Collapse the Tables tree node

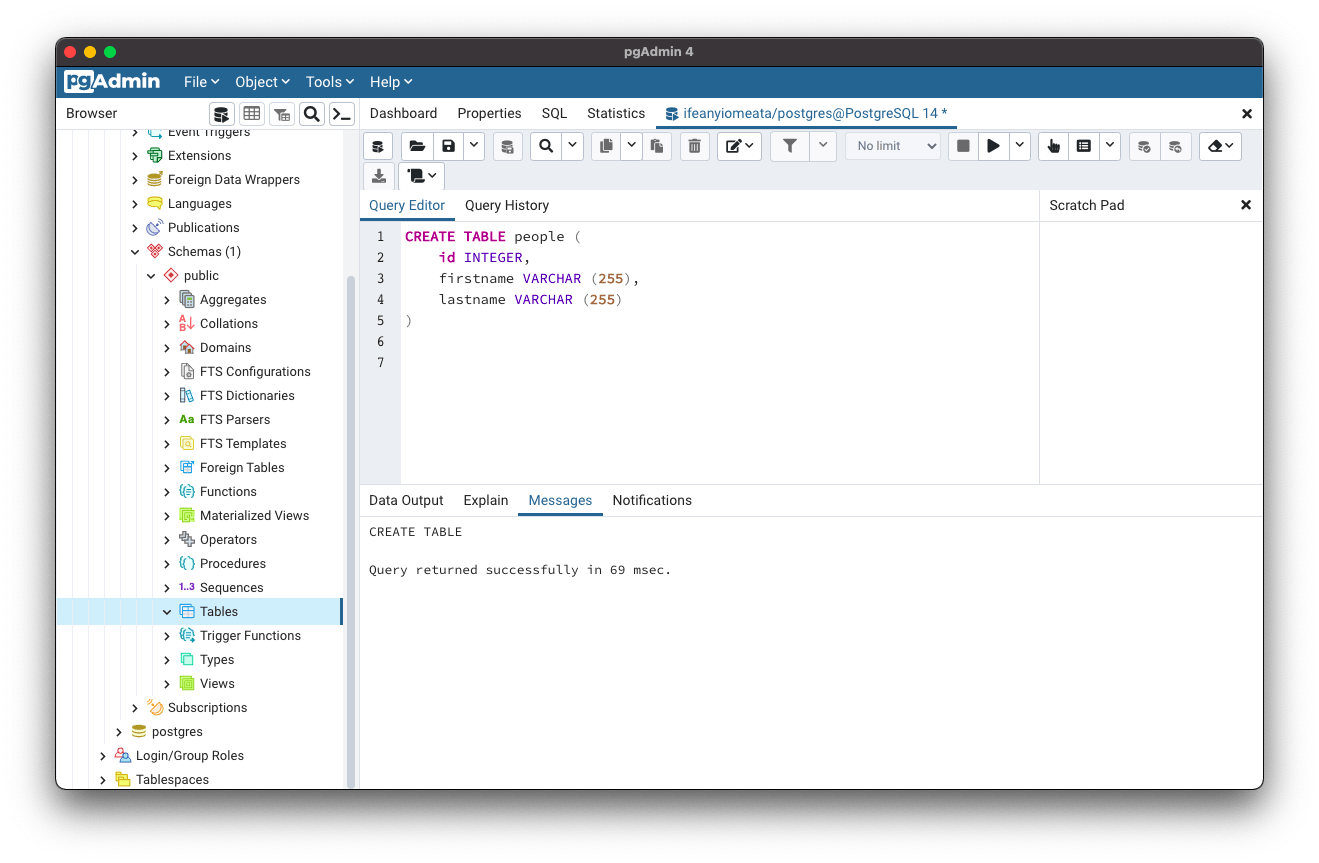click(167, 612)
